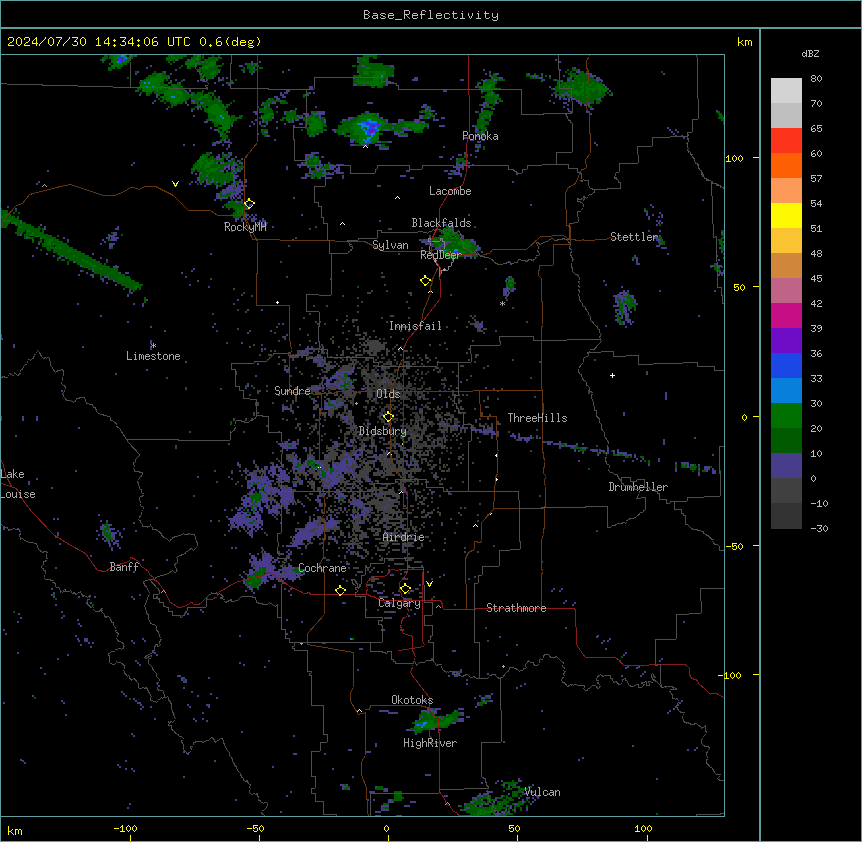Click the dBZ legend heading
This screenshot has width=862, height=842.
tap(810, 54)
